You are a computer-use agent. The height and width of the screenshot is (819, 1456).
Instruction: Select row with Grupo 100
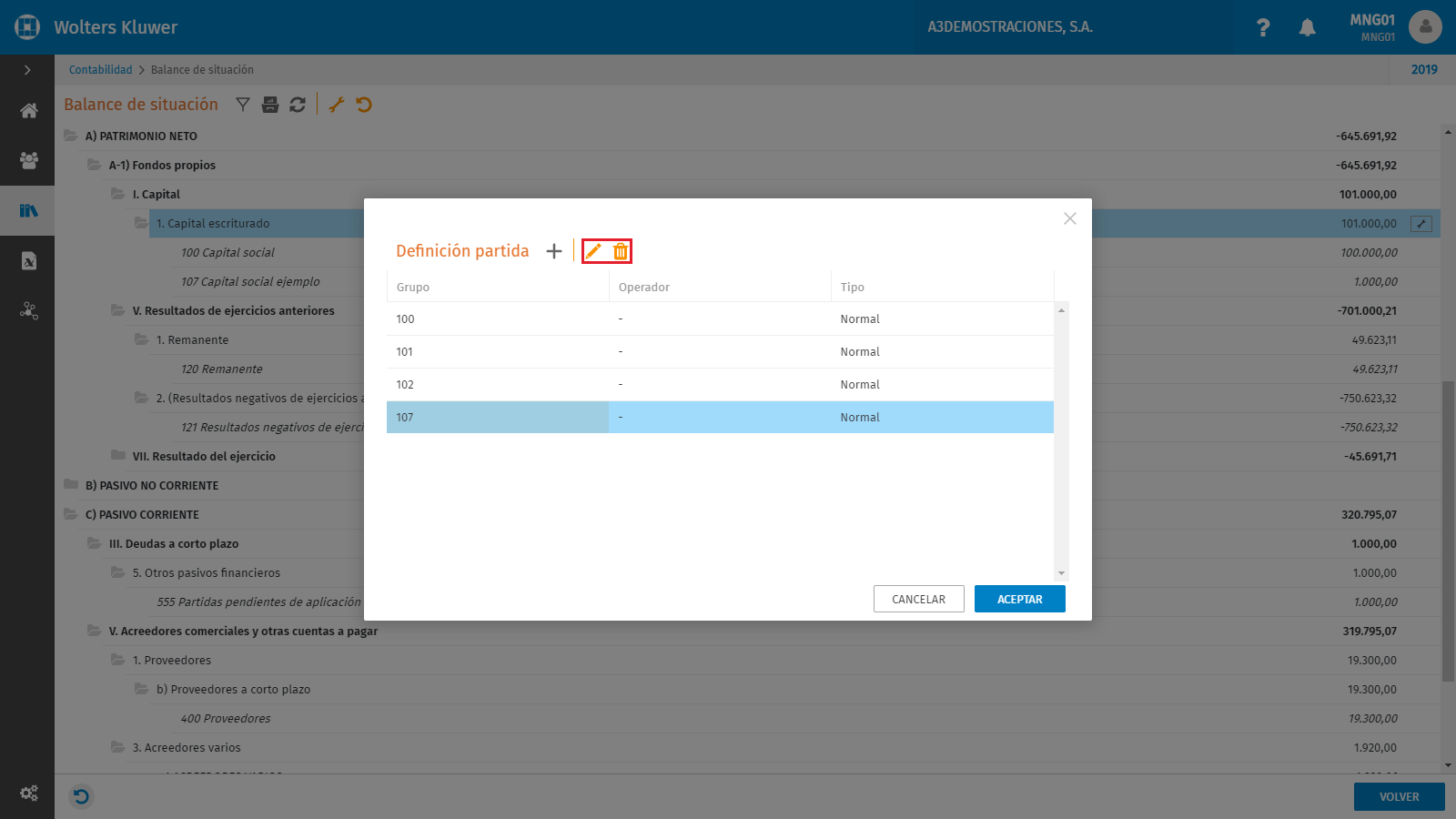[x=720, y=319]
